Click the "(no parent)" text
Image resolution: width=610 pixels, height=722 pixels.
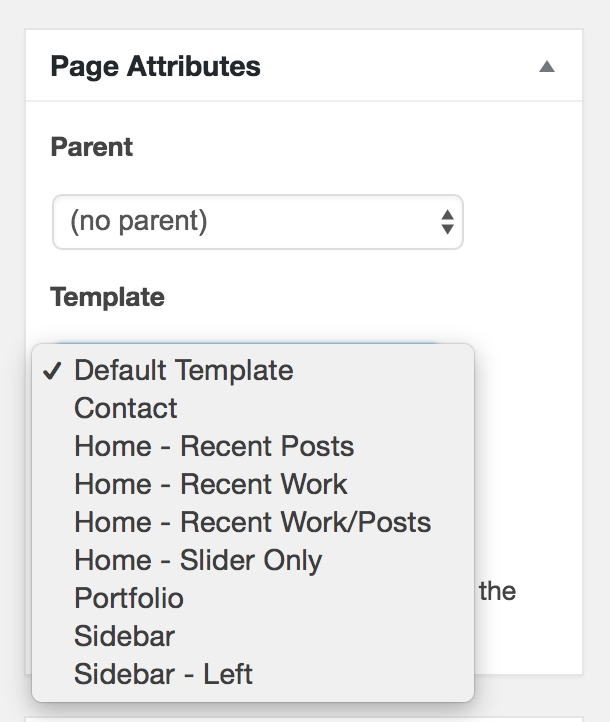139,221
